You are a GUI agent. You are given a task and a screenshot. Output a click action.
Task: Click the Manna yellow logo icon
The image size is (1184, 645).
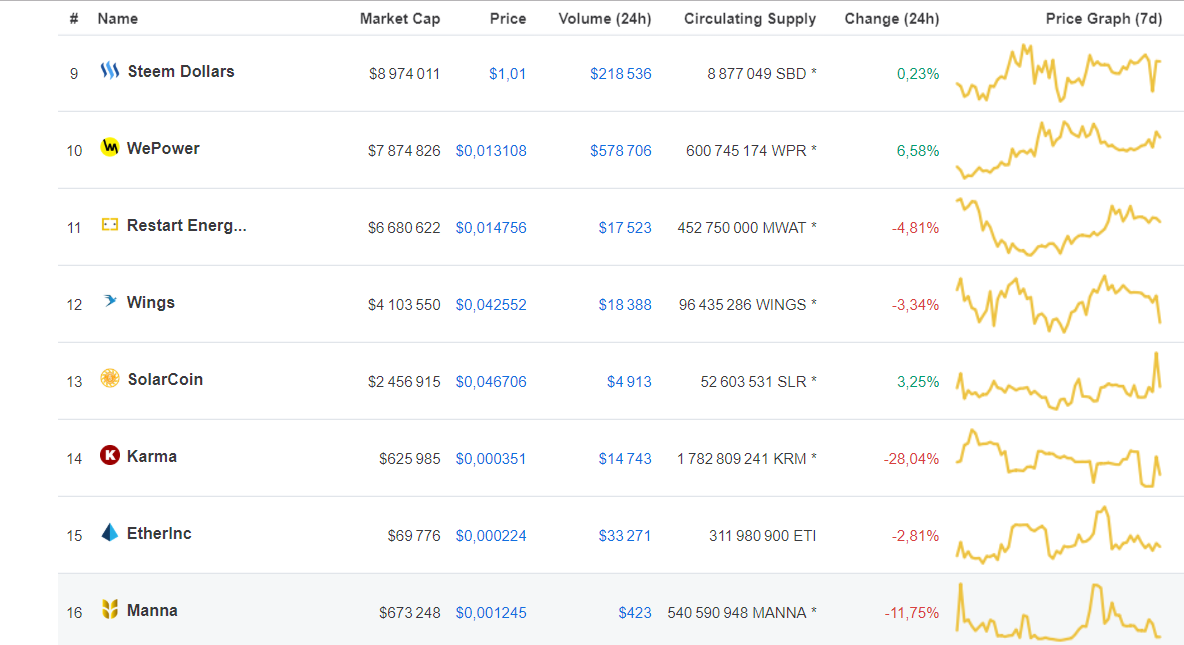[109, 610]
